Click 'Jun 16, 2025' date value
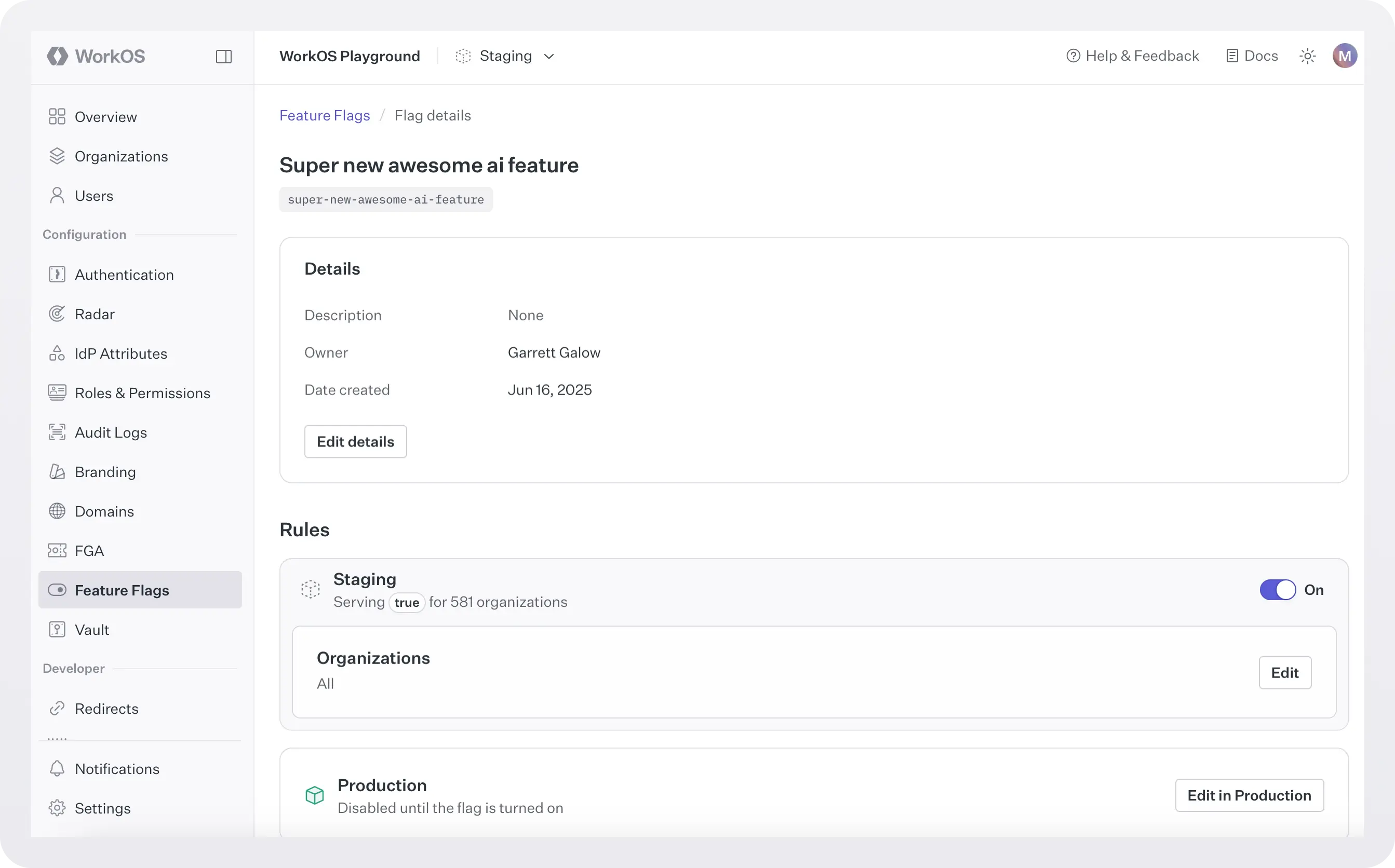Viewport: 1395px width, 868px height. tap(549, 390)
